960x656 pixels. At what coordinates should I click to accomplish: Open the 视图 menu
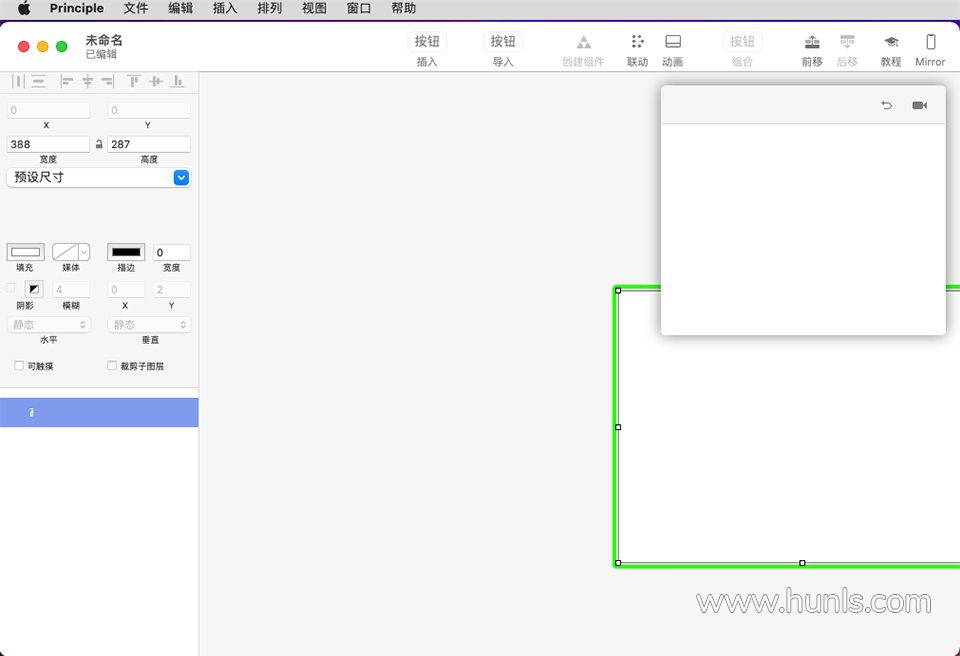tap(314, 9)
